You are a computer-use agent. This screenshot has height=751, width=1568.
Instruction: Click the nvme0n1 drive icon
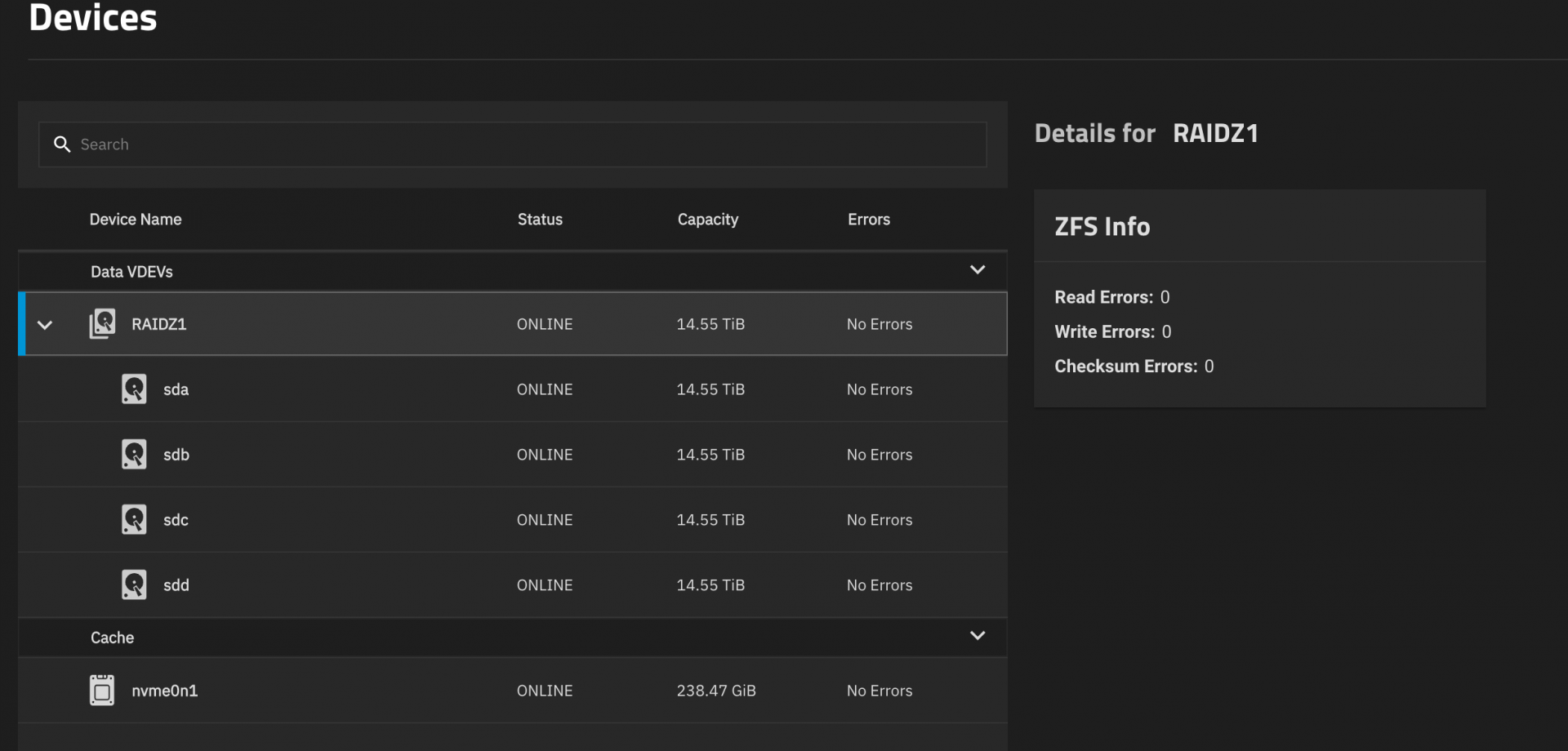[102, 691]
